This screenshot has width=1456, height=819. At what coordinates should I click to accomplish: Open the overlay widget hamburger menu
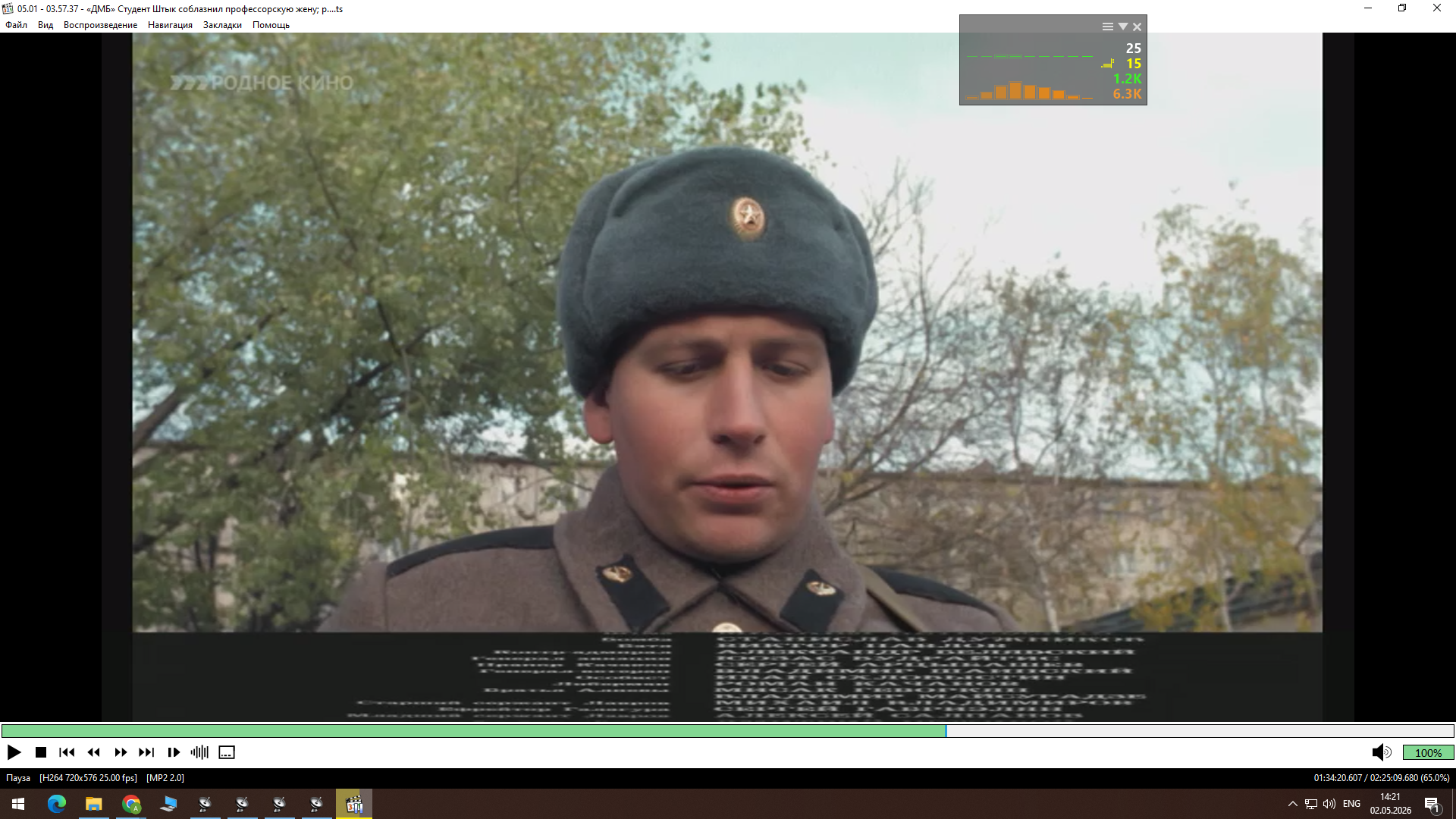[x=1108, y=27]
